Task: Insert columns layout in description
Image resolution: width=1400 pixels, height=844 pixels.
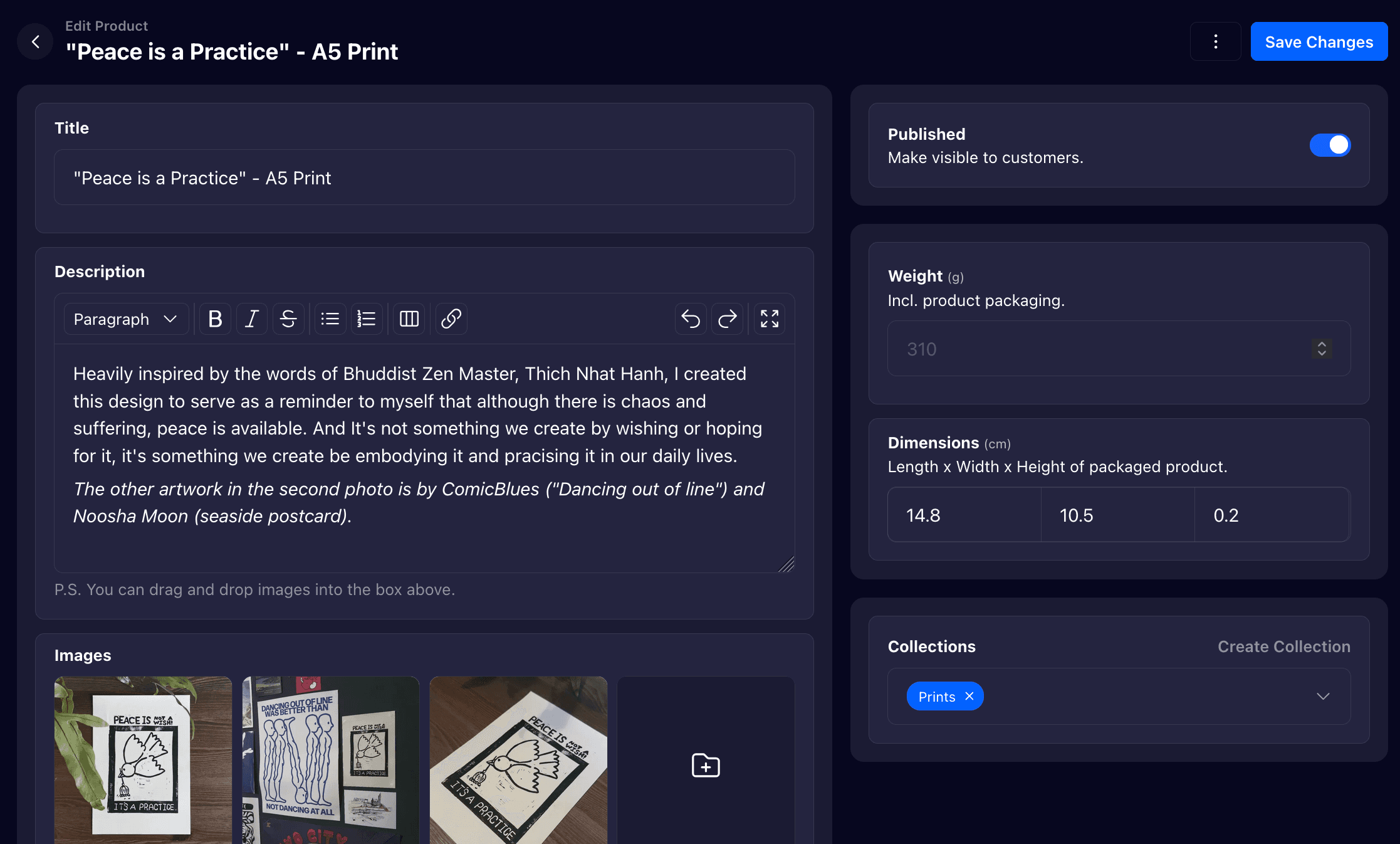Action: point(409,319)
